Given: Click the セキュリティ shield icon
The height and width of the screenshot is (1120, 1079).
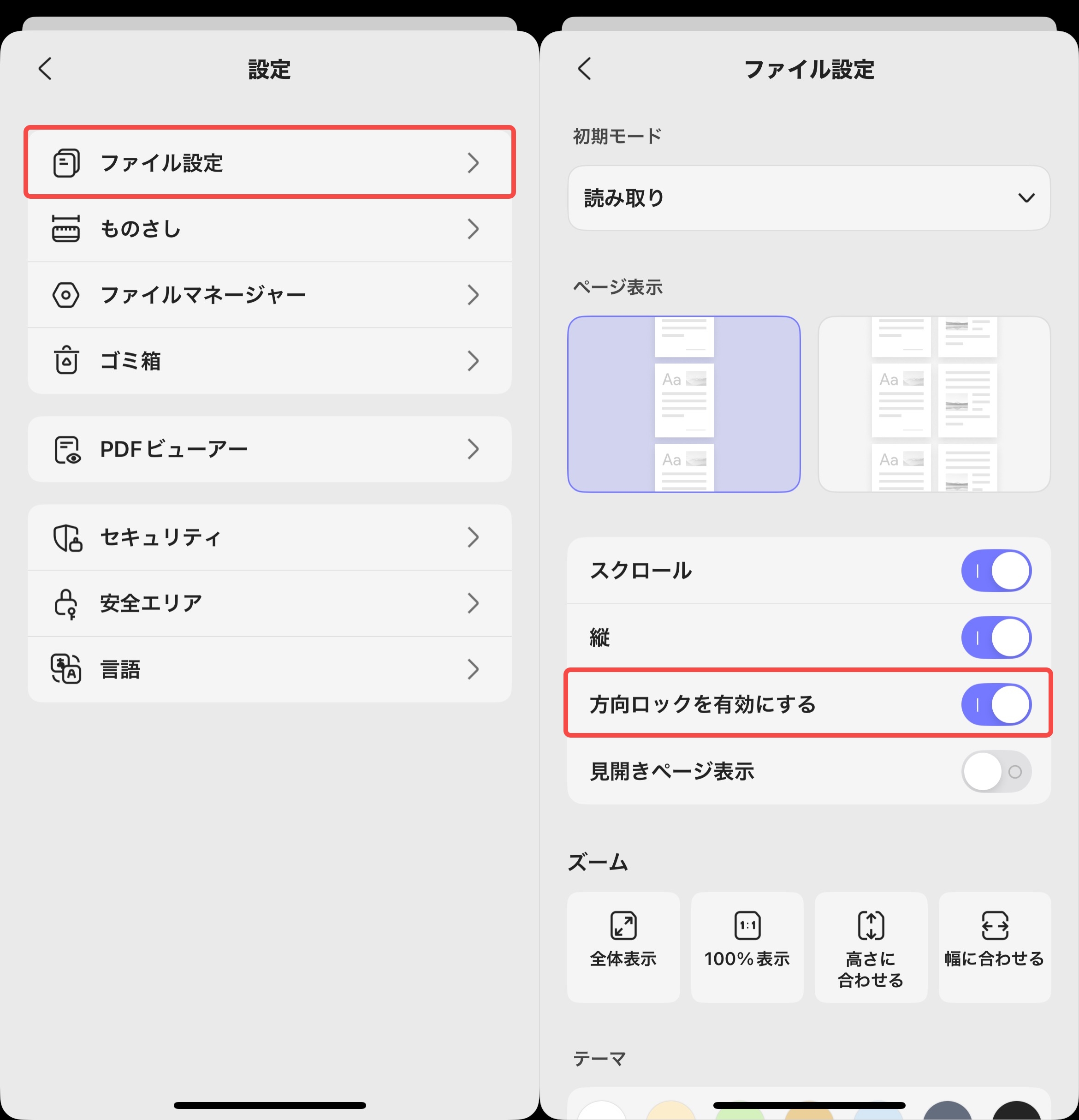Looking at the screenshot, I should 65,536.
